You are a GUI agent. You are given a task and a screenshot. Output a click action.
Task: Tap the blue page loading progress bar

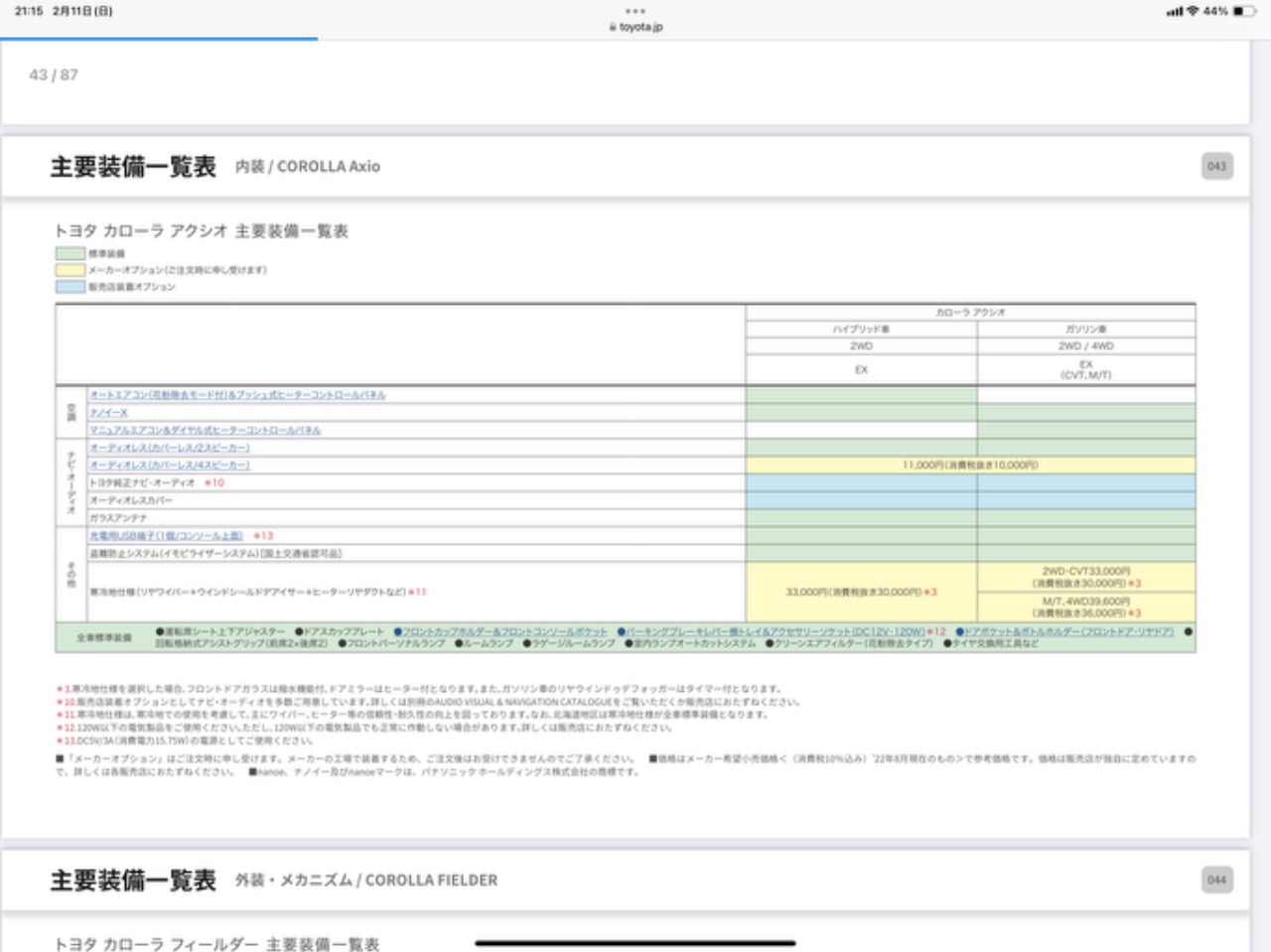click(159, 39)
